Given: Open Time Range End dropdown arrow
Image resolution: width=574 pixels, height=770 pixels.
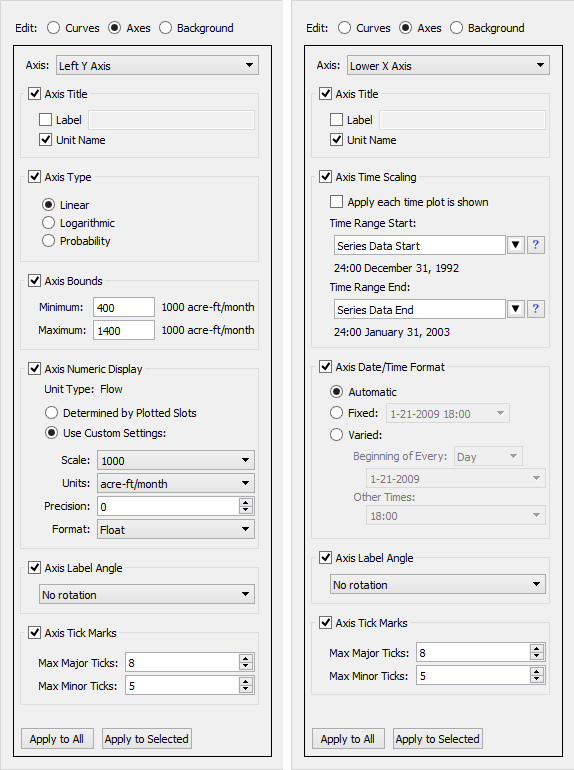Looking at the screenshot, I should tap(515, 309).
